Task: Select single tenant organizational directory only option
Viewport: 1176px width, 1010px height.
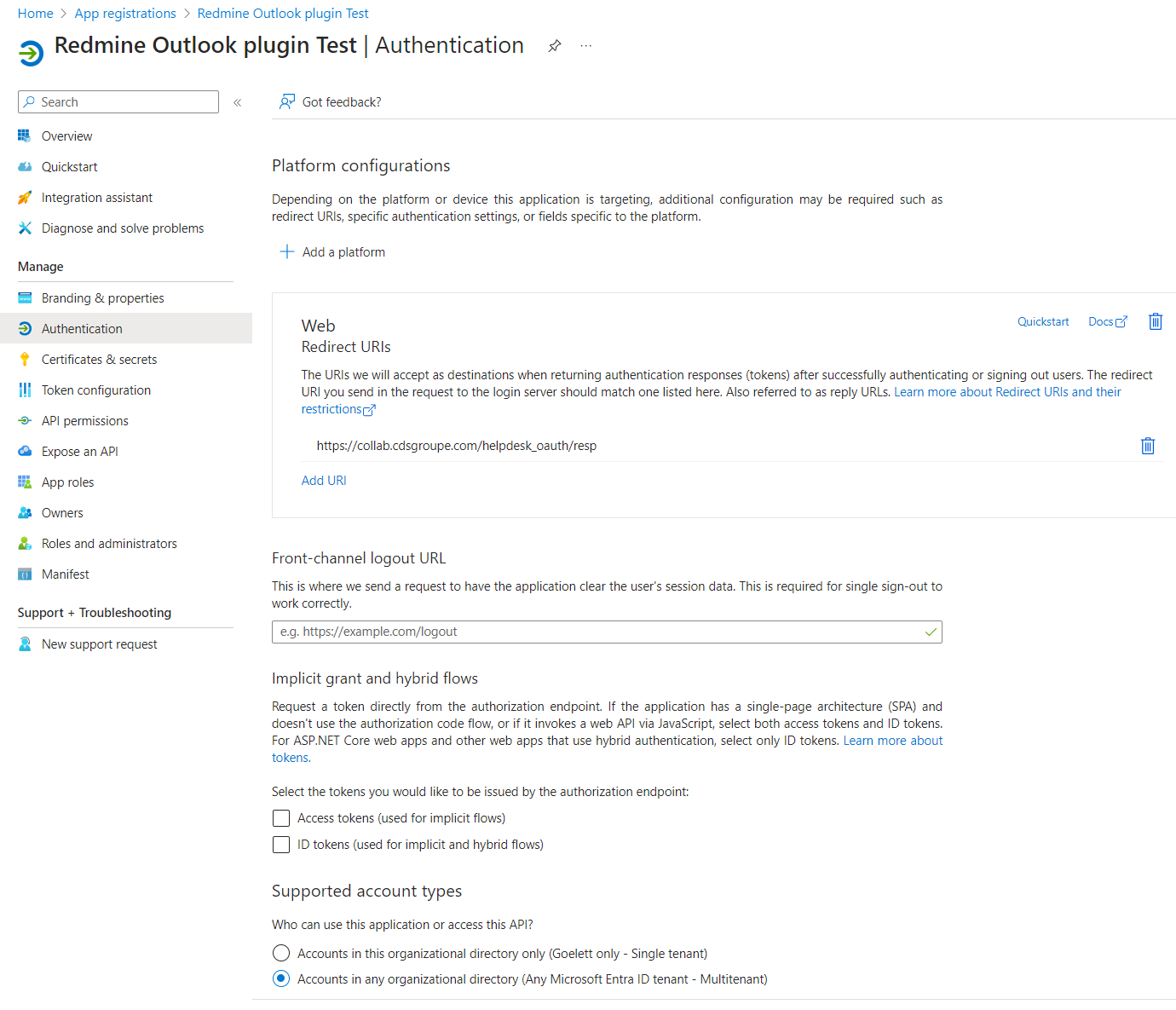Action: [x=281, y=953]
